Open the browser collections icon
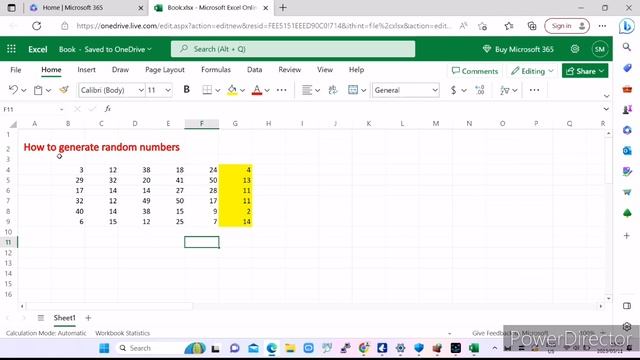The image size is (640, 360). 532,26
